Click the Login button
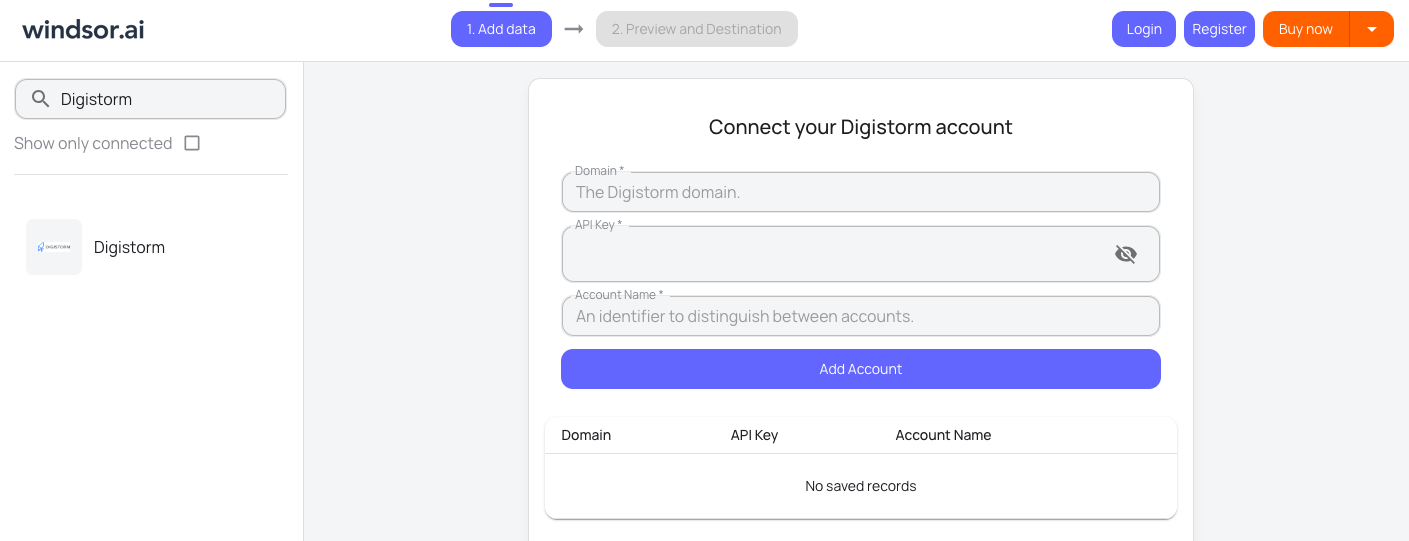1409x541 pixels. pos(1143,29)
